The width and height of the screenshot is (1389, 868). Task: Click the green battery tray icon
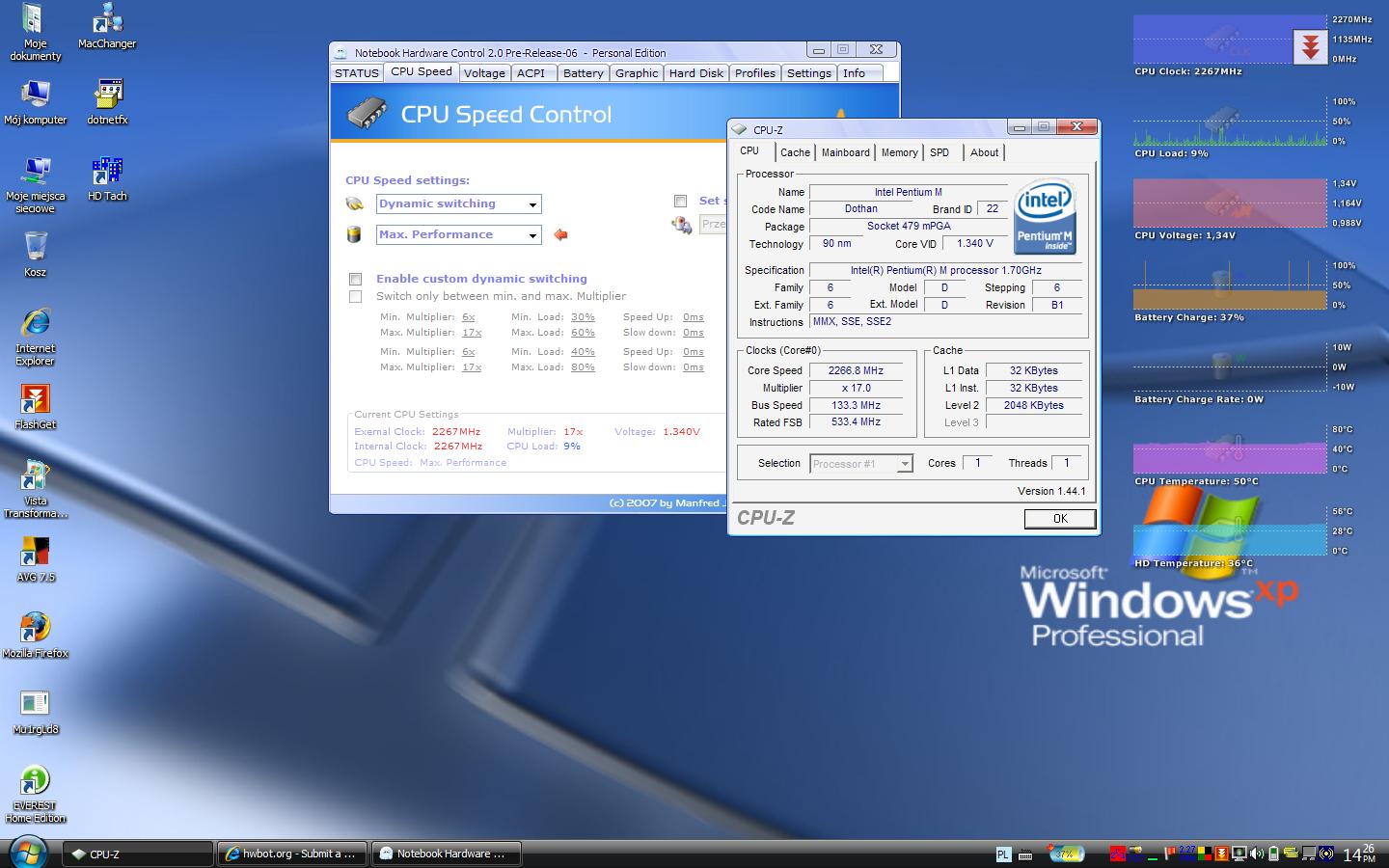[1273, 854]
